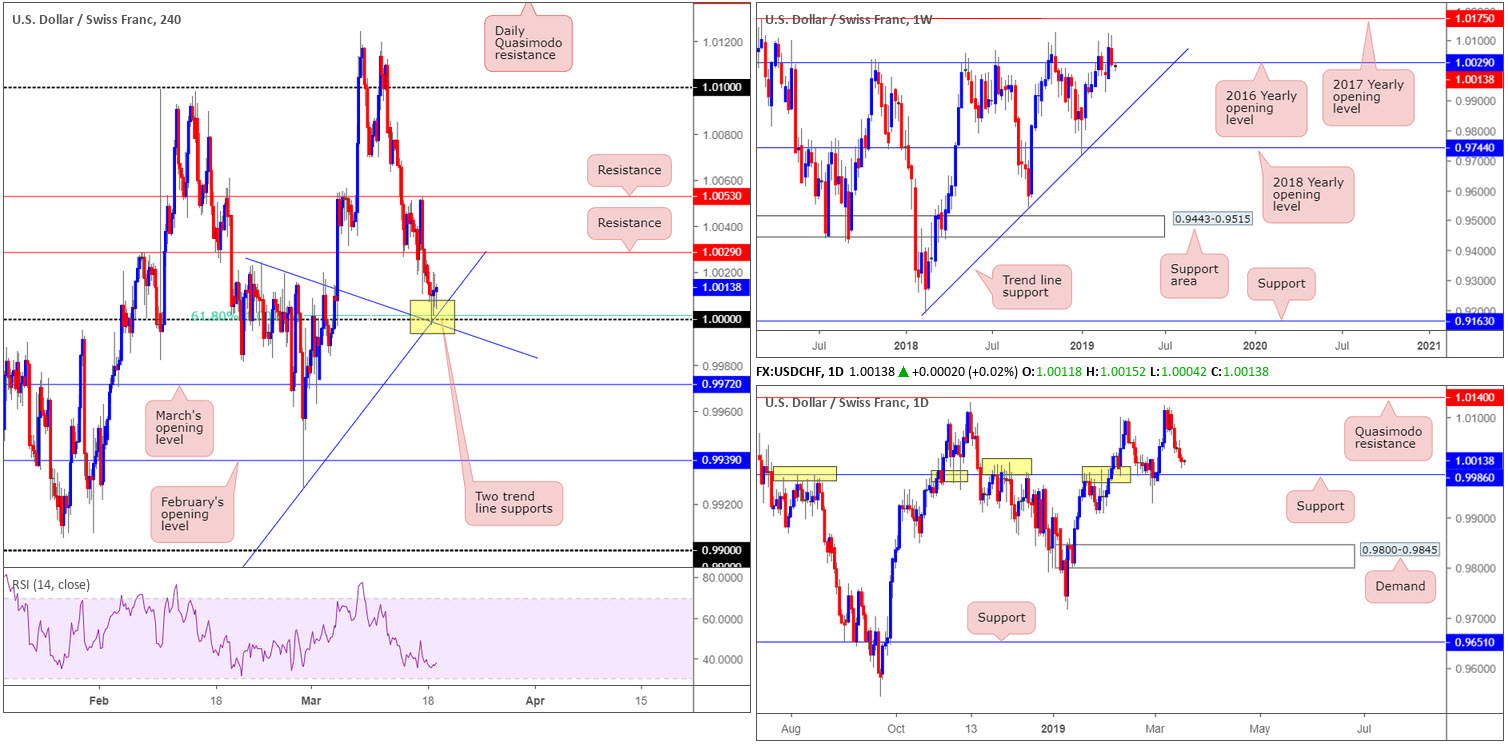
Task: Click the Support callout above 0.96510 line
Action: 1002,617
